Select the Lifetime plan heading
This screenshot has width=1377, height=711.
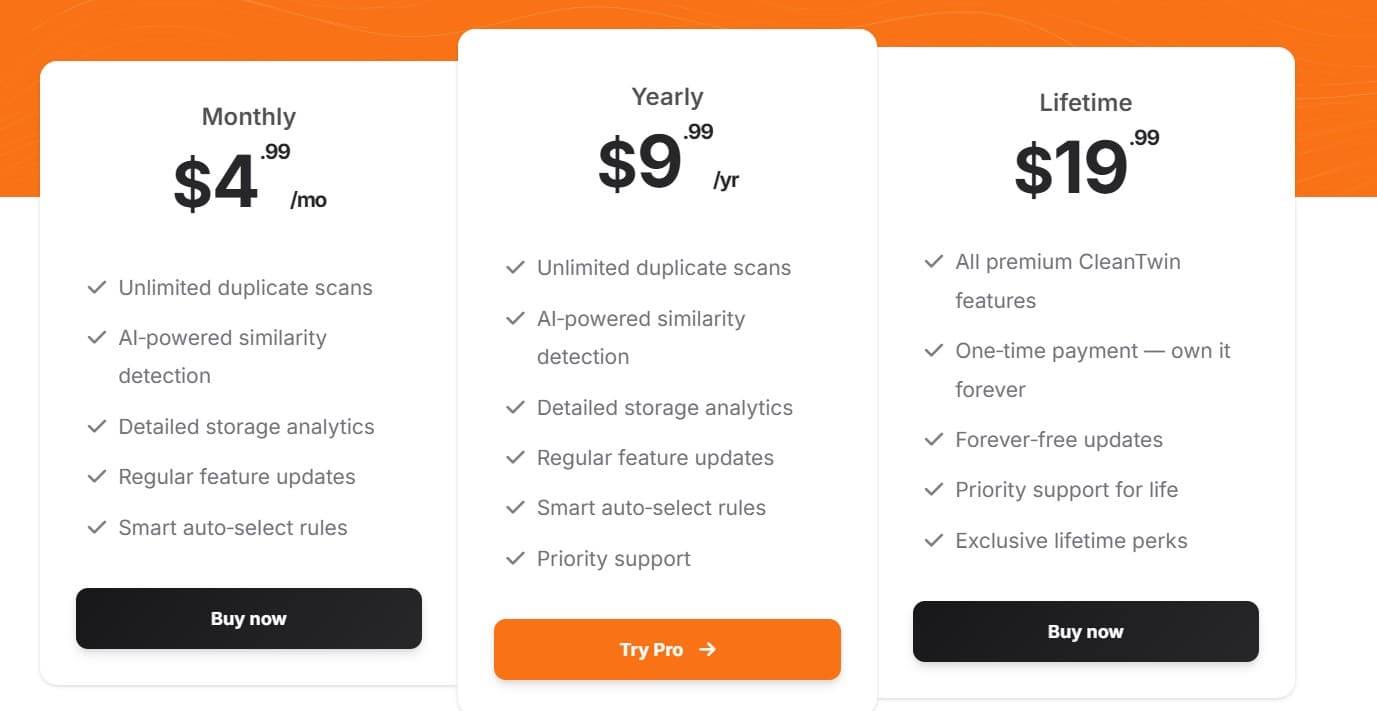[1084, 102]
